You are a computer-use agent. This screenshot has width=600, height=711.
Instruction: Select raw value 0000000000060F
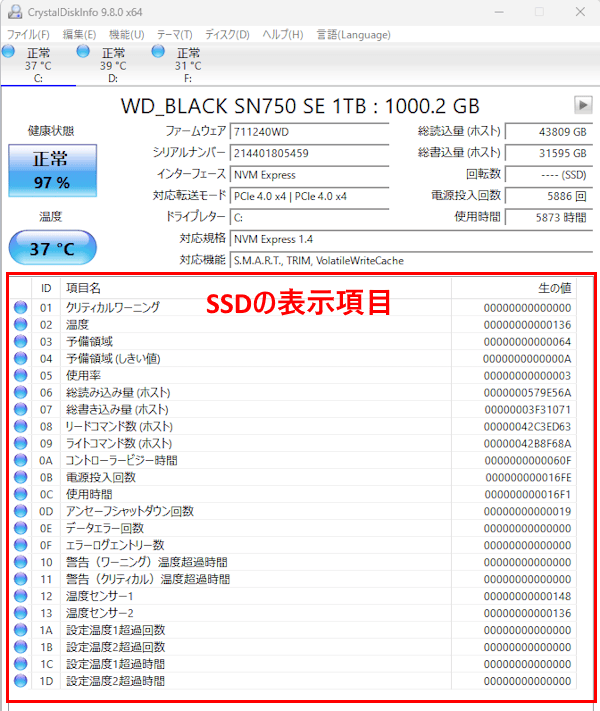(527, 461)
